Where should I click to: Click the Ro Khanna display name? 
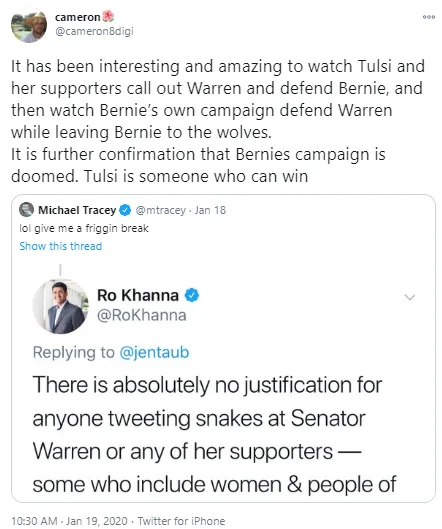coord(138,295)
